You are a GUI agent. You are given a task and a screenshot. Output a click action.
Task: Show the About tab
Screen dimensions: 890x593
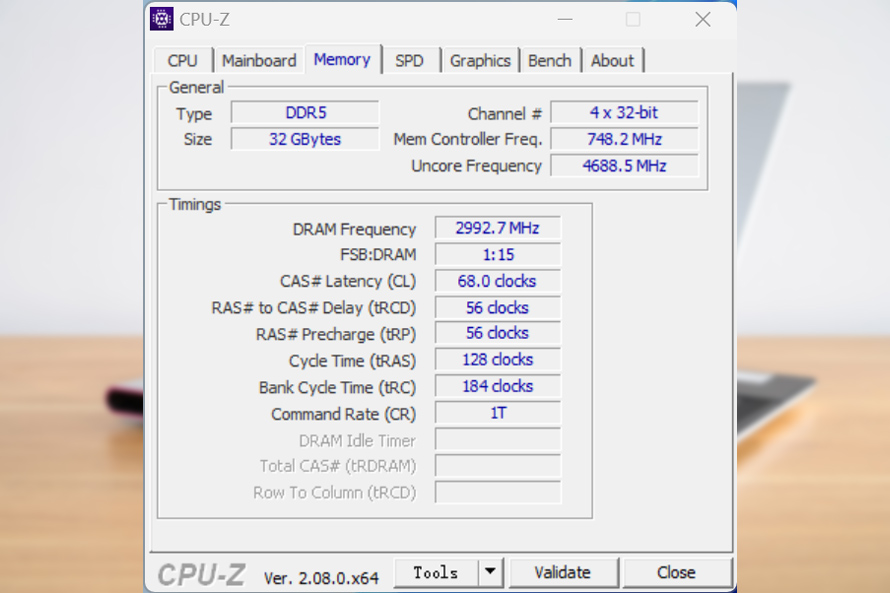pos(612,61)
